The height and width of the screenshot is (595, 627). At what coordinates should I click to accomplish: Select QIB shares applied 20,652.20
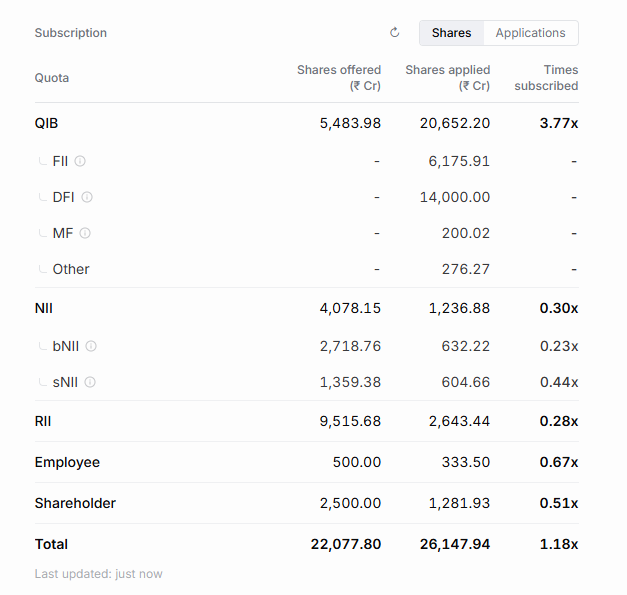click(455, 123)
